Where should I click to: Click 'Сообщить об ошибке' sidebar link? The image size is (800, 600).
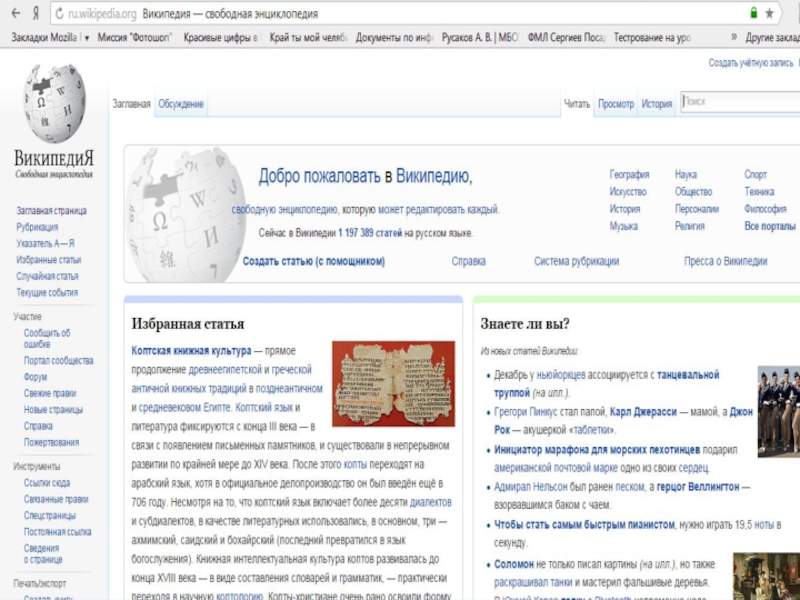(x=46, y=338)
